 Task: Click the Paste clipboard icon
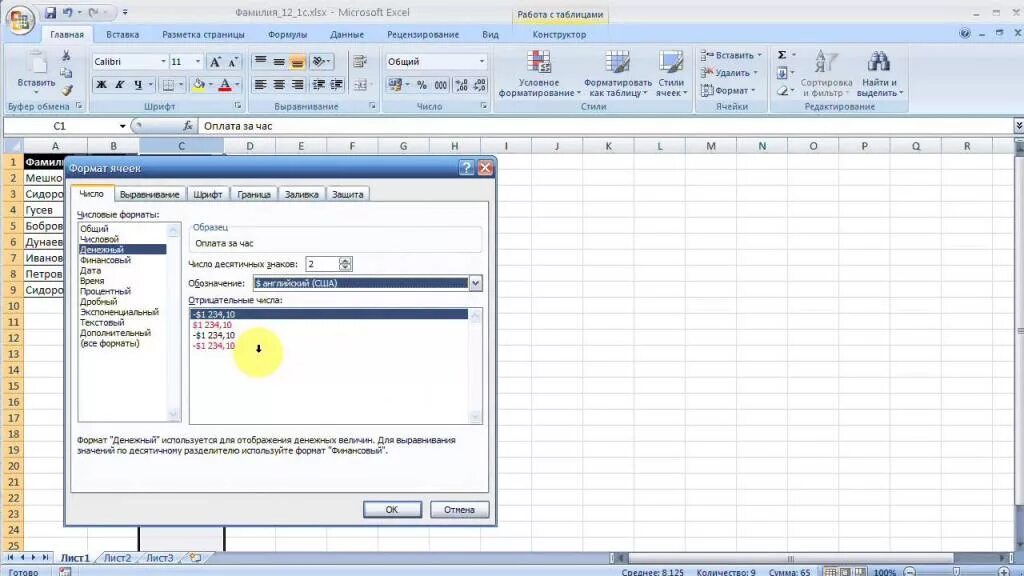[x=37, y=64]
